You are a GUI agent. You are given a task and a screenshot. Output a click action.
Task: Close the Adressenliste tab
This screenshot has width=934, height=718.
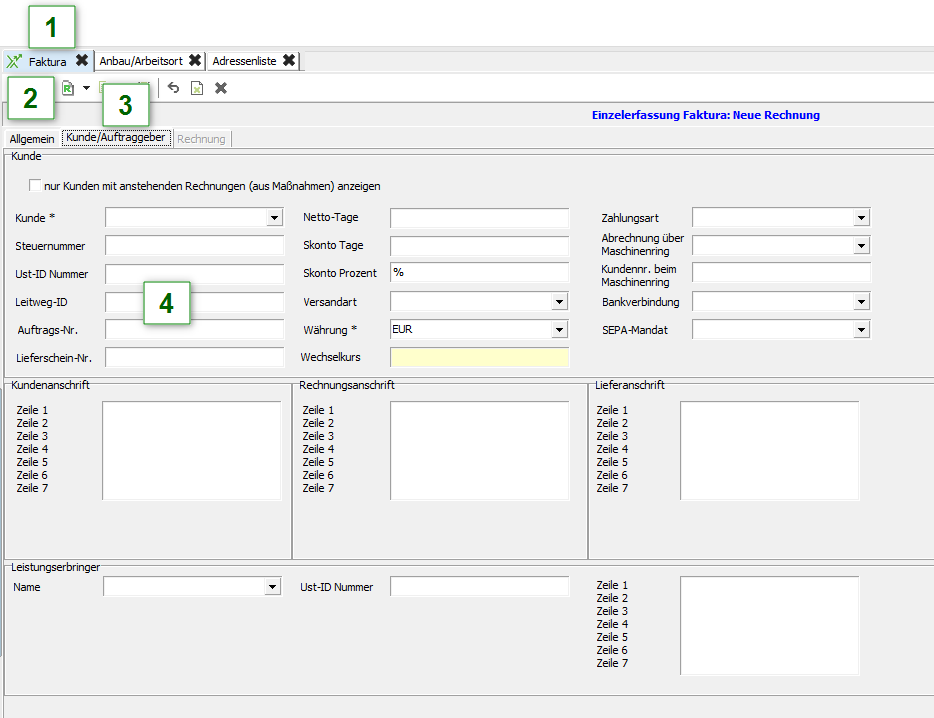(x=289, y=61)
